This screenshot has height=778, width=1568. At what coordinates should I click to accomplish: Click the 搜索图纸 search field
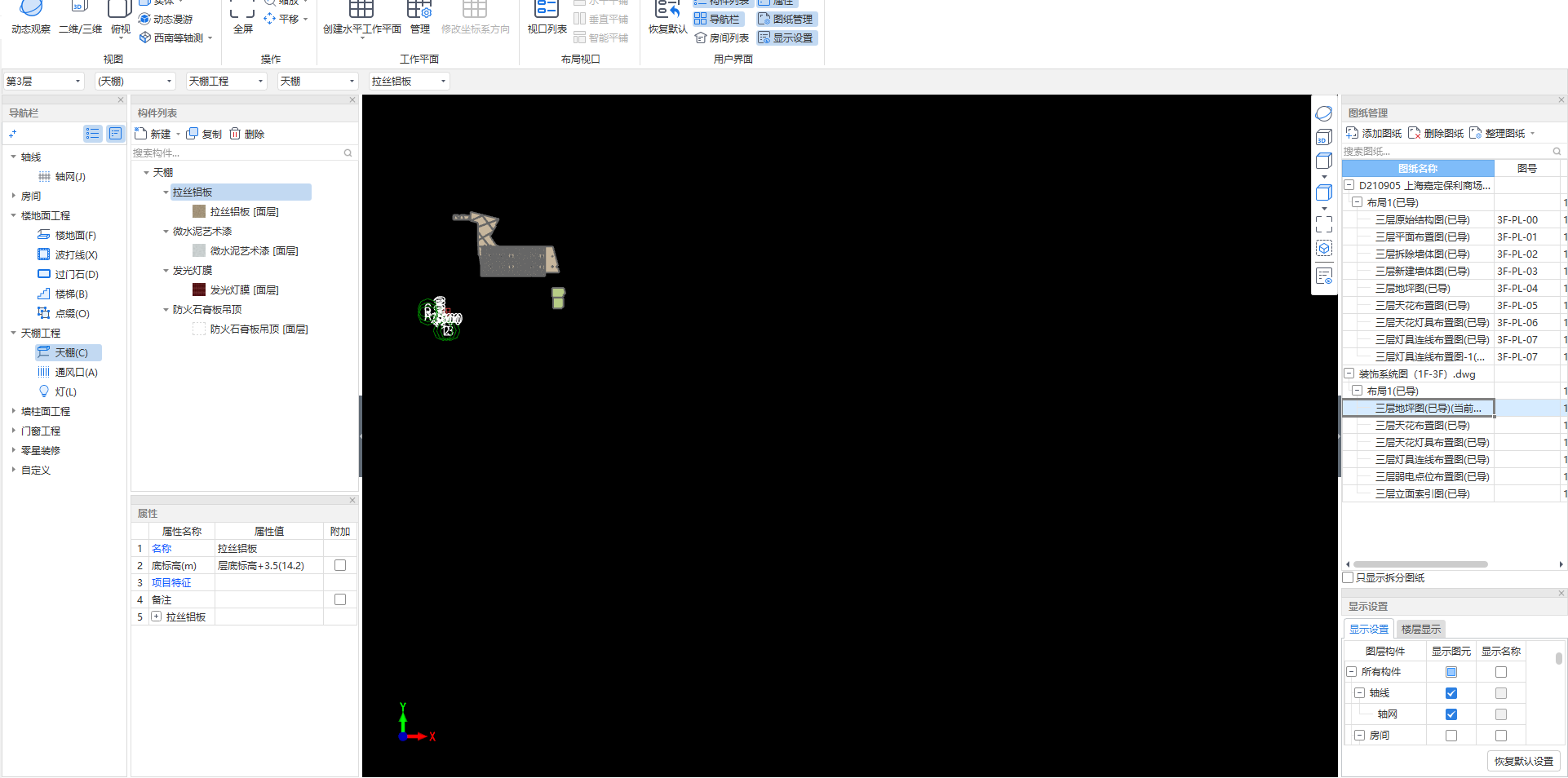point(1452,151)
